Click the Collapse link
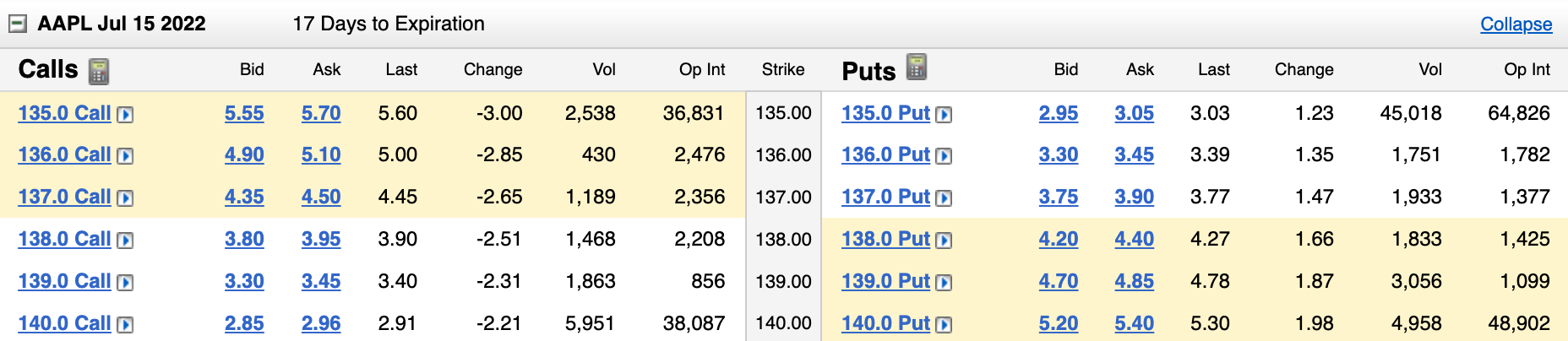The width and height of the screenshot is (1568, 341). click(1516, 24)
